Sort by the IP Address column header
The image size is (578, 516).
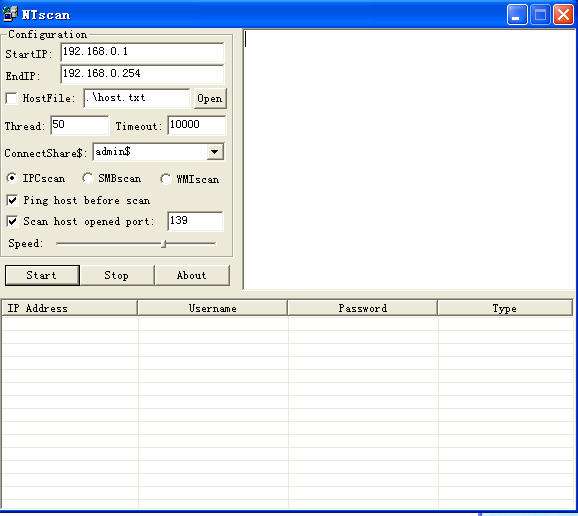pos(69,308)
